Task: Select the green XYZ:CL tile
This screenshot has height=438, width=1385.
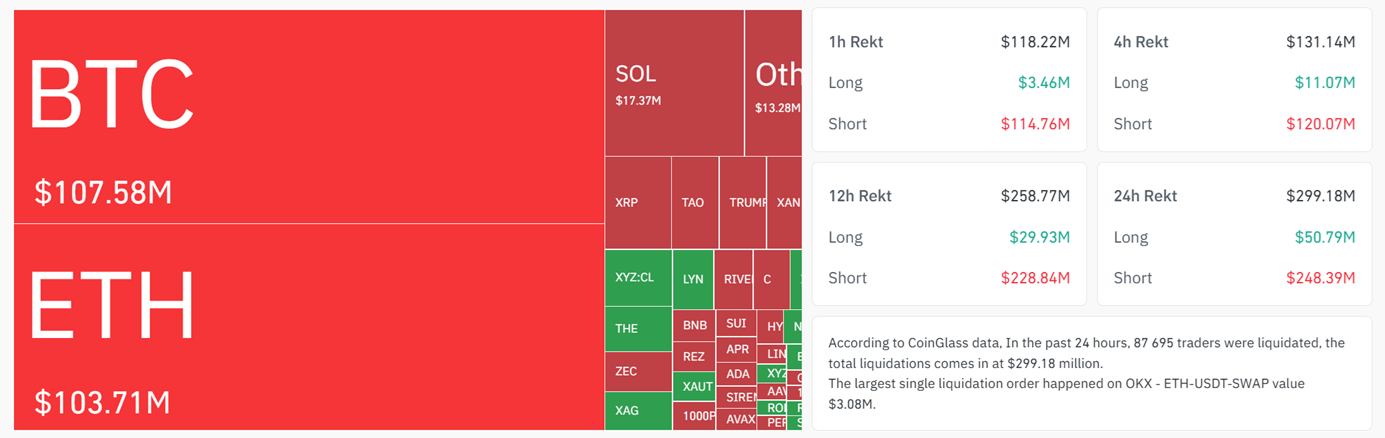Action: [x=637, y=277]
